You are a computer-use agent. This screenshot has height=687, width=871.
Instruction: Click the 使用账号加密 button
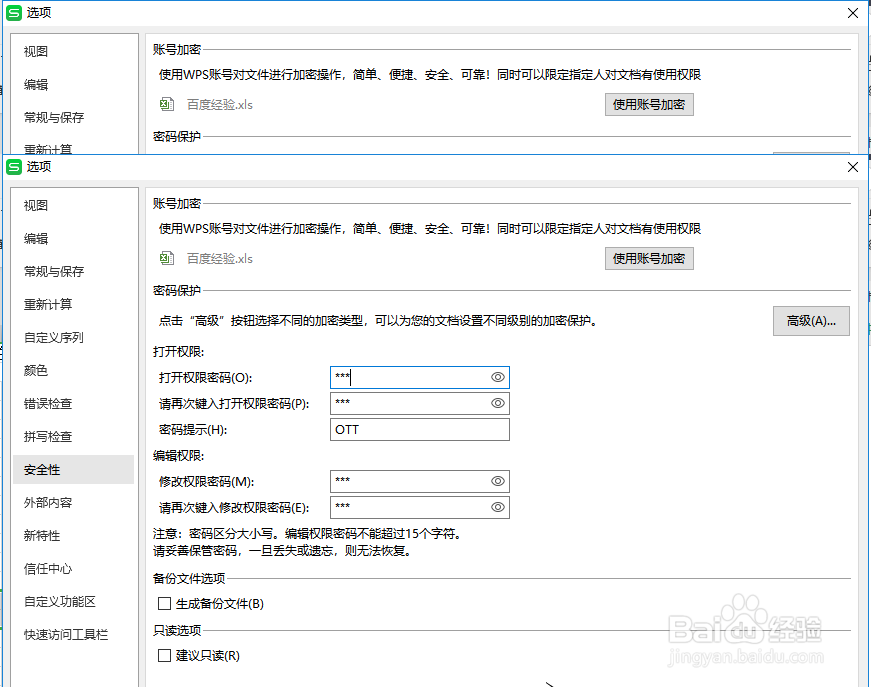point(649,258)
